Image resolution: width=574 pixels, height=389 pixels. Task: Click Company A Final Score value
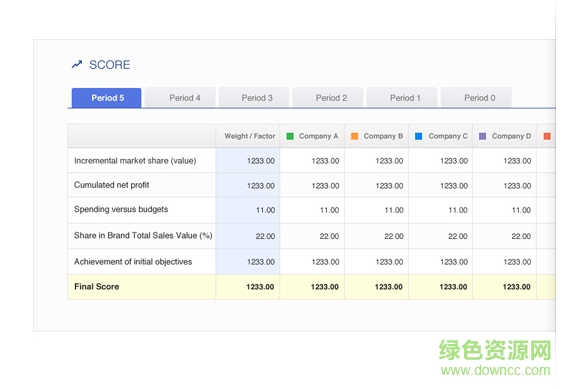coord(325,287)
